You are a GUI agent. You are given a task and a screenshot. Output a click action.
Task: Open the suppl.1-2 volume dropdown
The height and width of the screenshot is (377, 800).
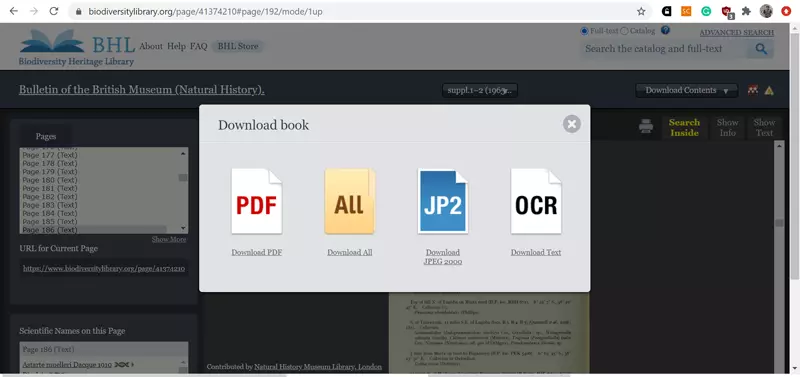[480, 90]
